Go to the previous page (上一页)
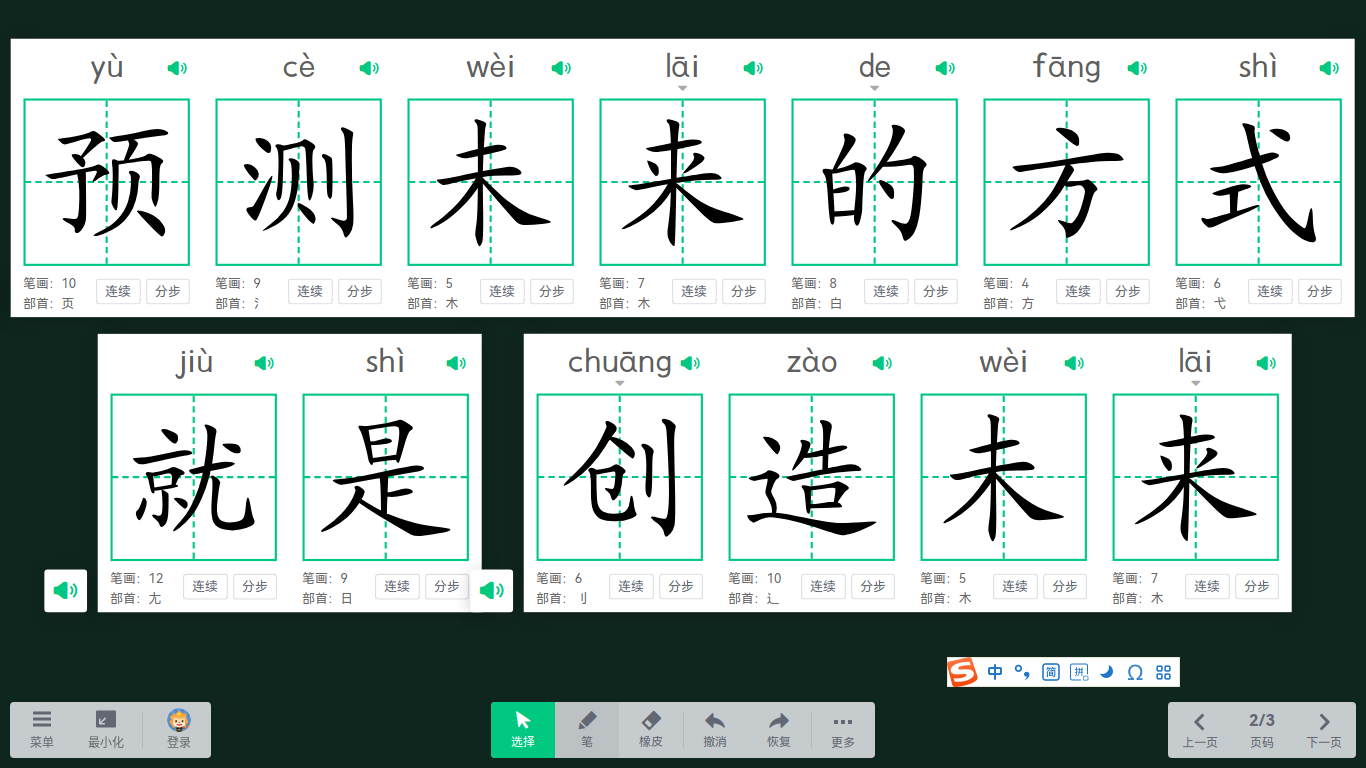Screen dimensions: 1366x768 click(x=1200, y=730)
